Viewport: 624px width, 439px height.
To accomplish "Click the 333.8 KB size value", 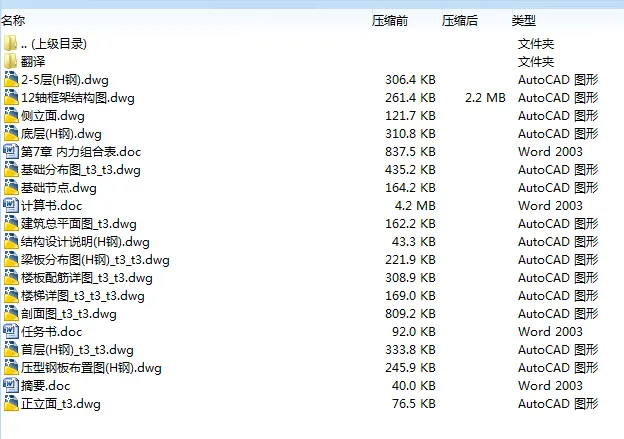I will [410, 349].
